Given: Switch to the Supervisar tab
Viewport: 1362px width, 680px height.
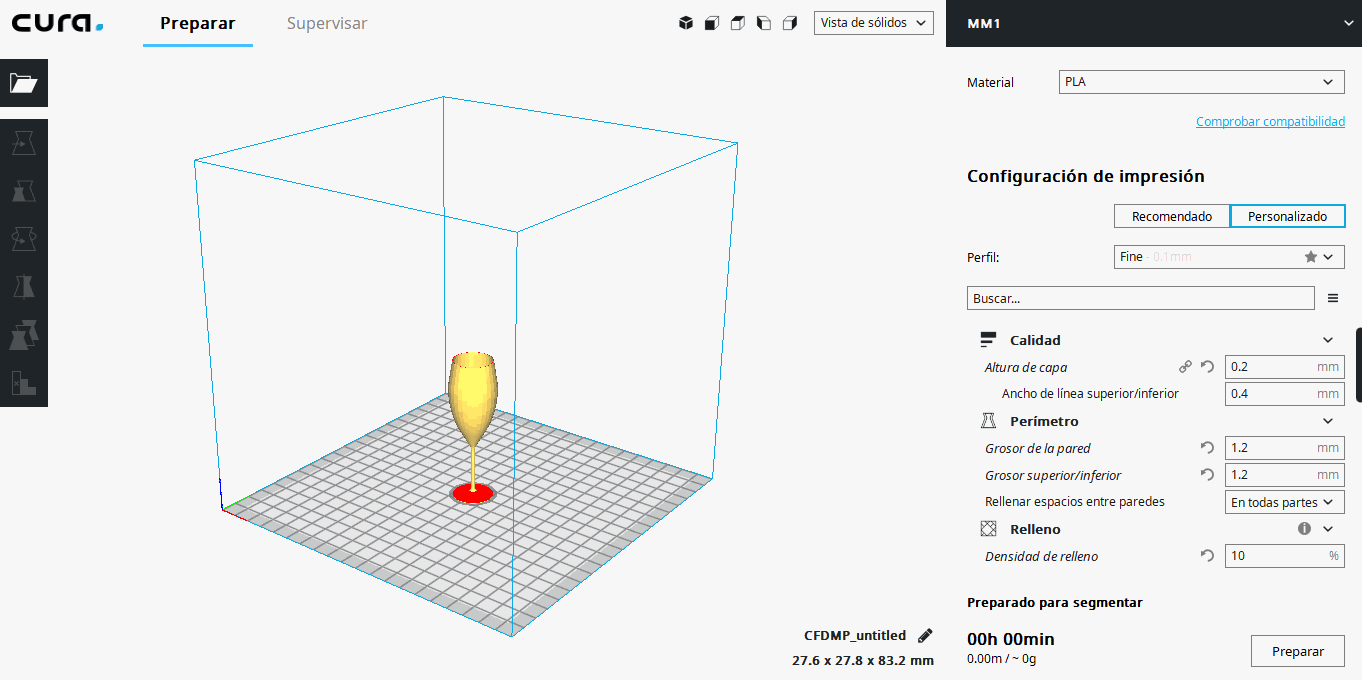Looking at the screenshot, I should pyautogui.click(x=327, y=23).
